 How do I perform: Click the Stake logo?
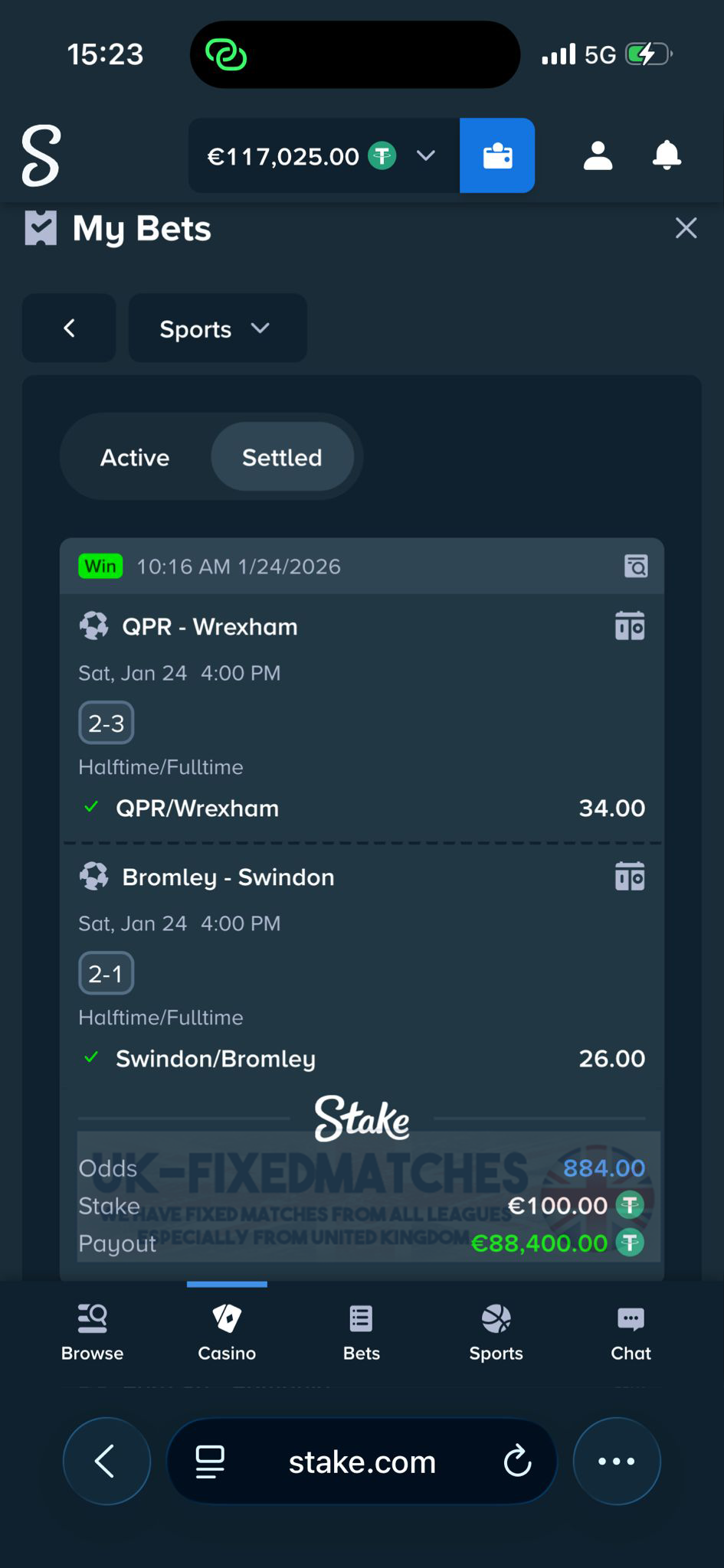[40, 155]
